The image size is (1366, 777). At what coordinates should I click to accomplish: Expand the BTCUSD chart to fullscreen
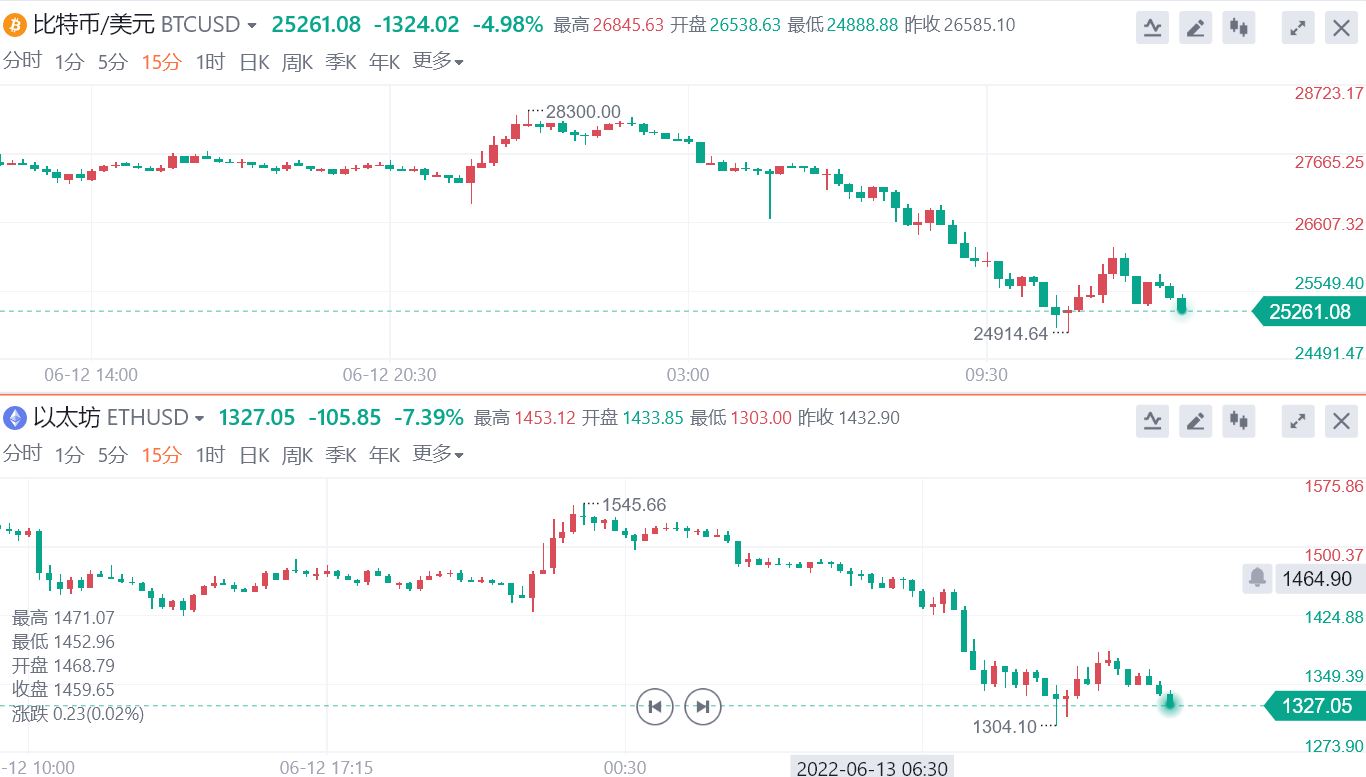pyautogui.click(x=1298, y=28)
